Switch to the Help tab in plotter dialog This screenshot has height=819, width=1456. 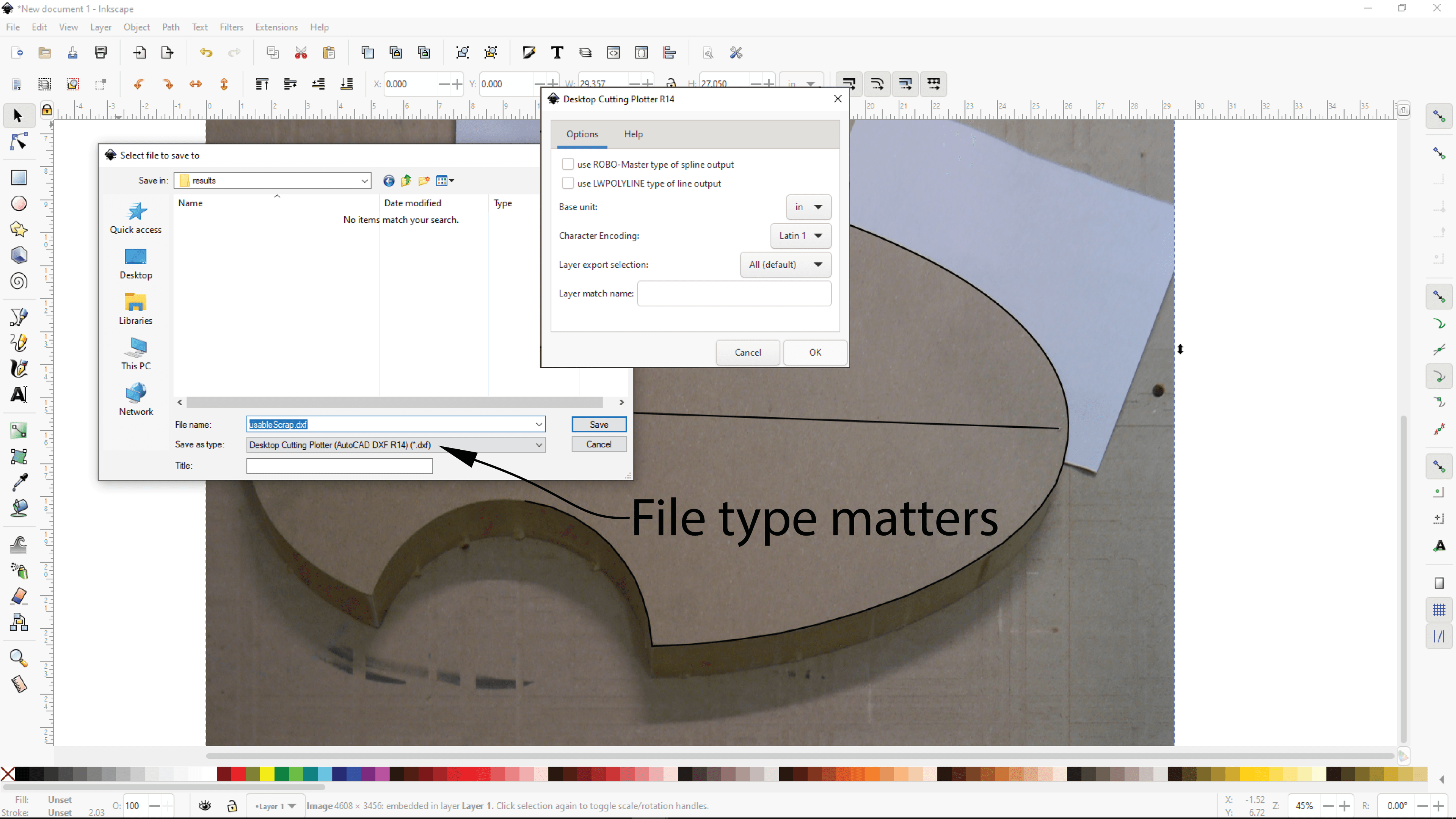coord(633,134)
